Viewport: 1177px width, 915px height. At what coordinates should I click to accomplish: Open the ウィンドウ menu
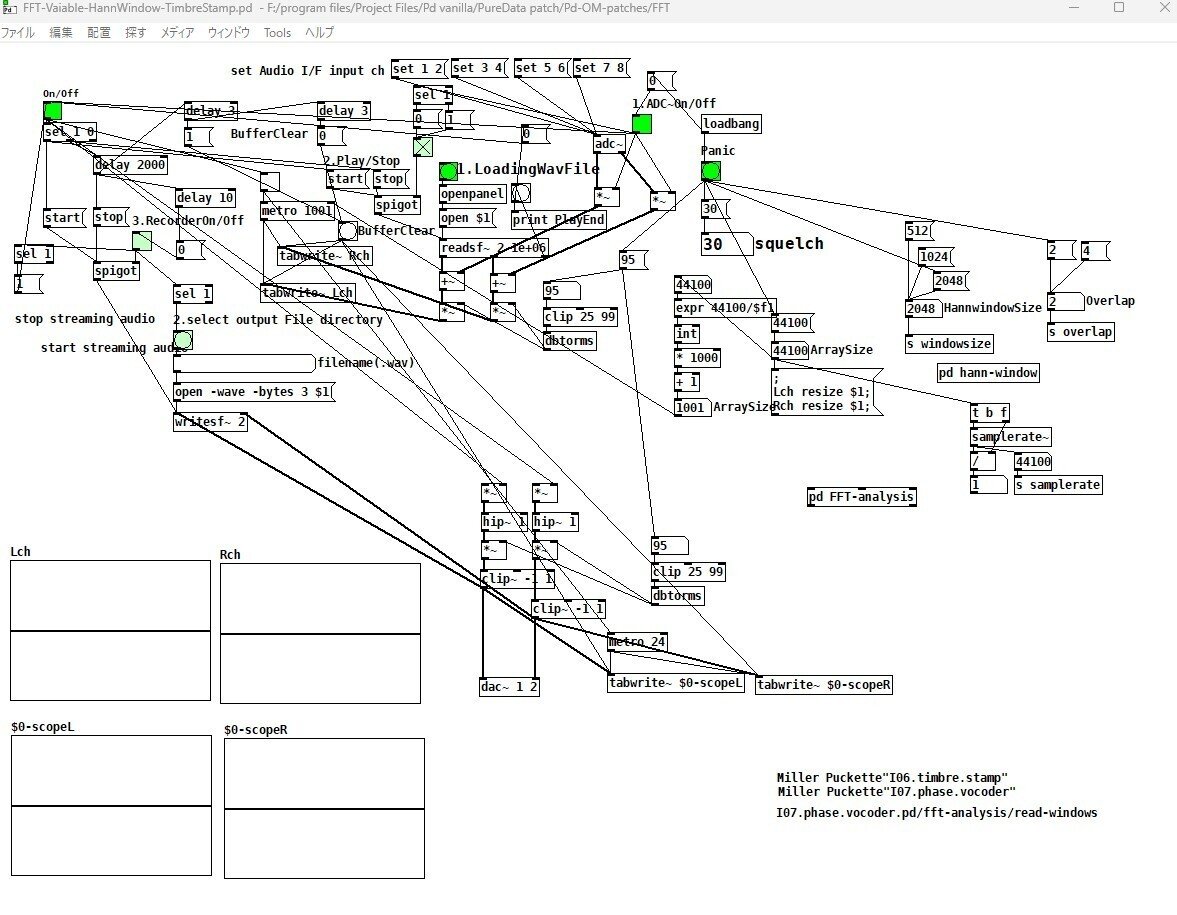[229, 32]
